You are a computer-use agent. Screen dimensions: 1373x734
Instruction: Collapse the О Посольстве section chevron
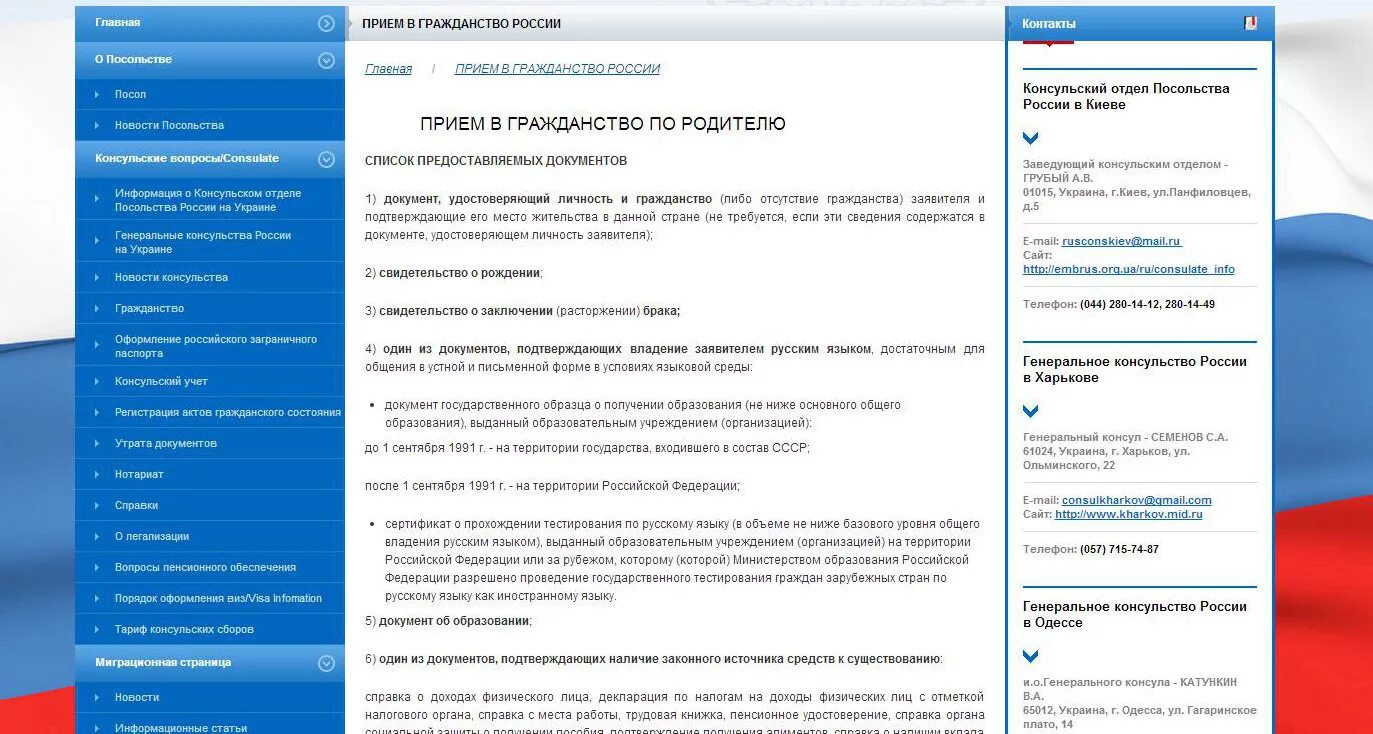326,60
